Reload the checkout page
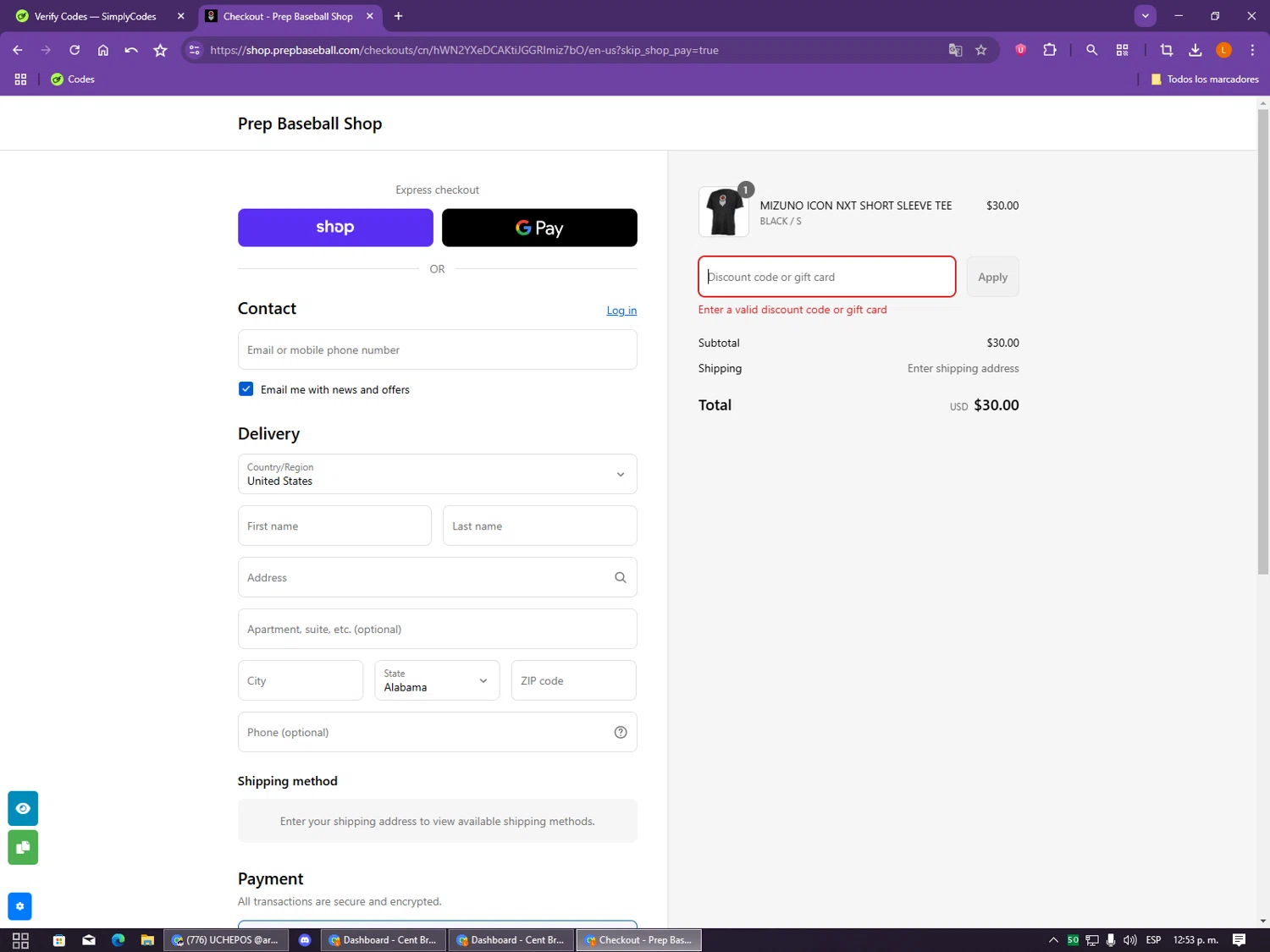The width and height of the screenshot is (1270, 952). [75, 50]
